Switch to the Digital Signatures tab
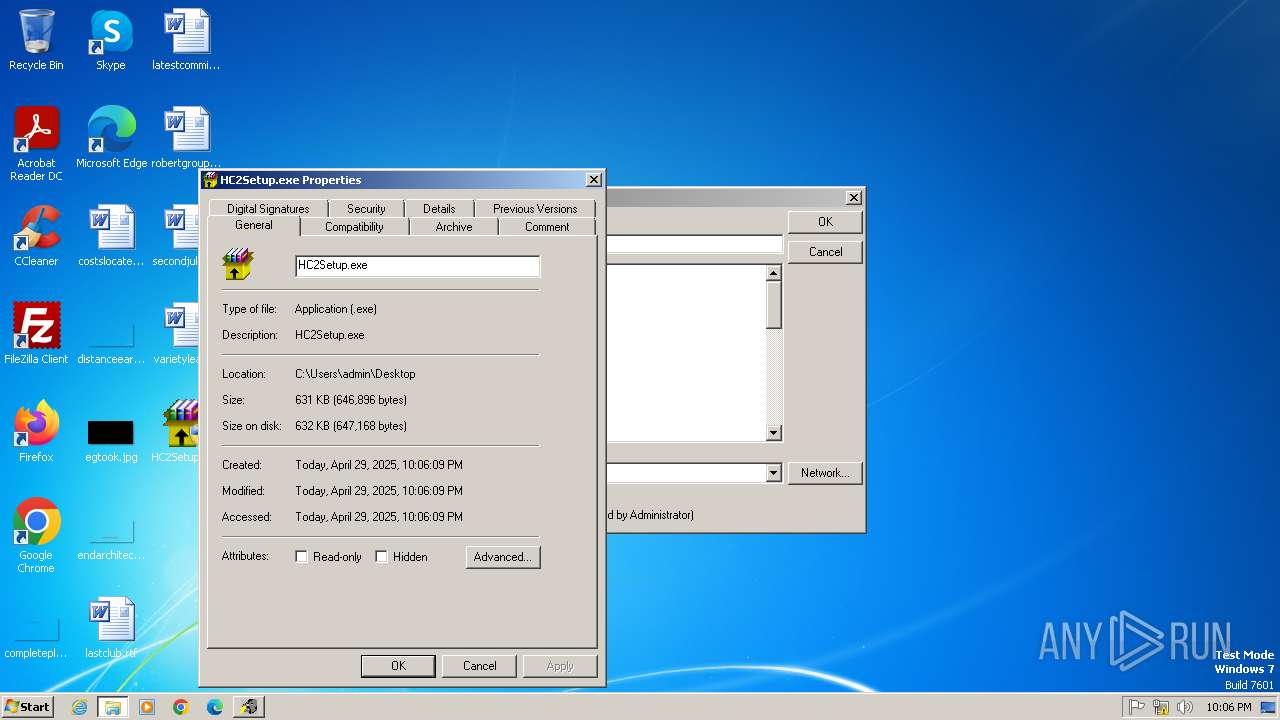 pos(268,209)
